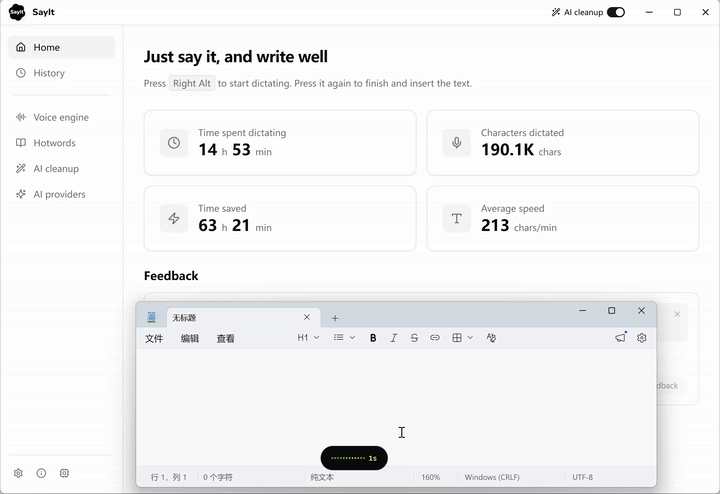
Task: Open the Home page in sidebar
Action: [x=62, y=47]
